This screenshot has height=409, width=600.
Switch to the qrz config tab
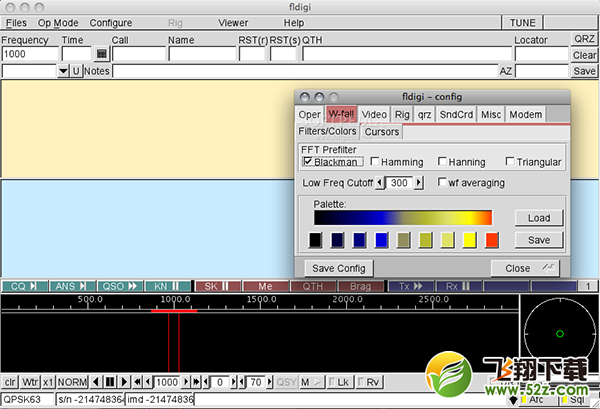click(424, 114)
